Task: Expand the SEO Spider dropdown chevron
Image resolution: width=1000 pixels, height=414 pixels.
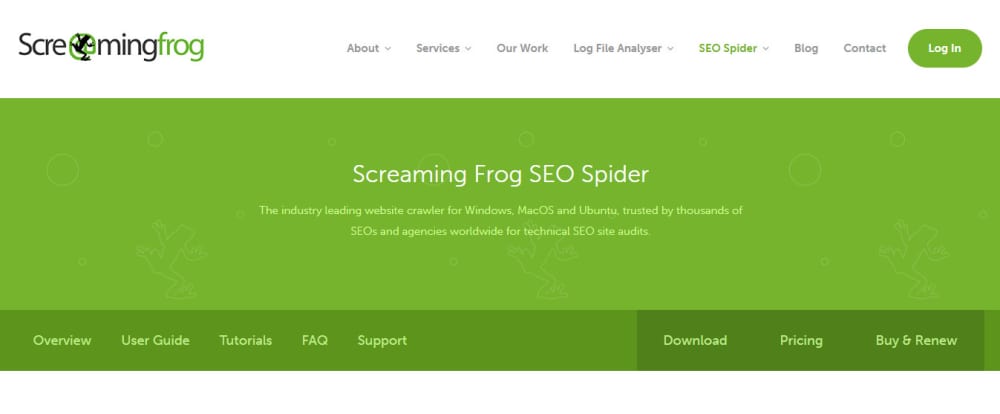Action: pyautogui.click(x=765, y=48)
